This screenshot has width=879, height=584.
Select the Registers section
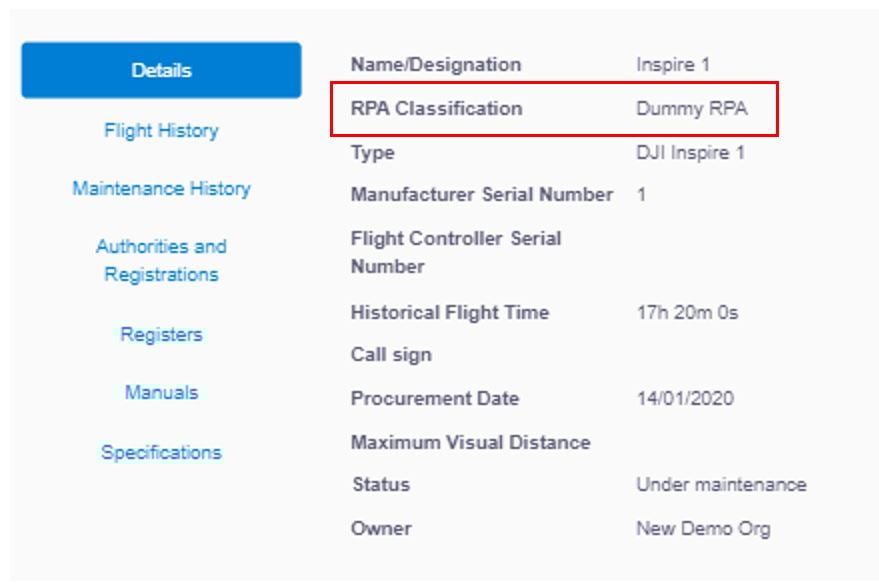161,335
